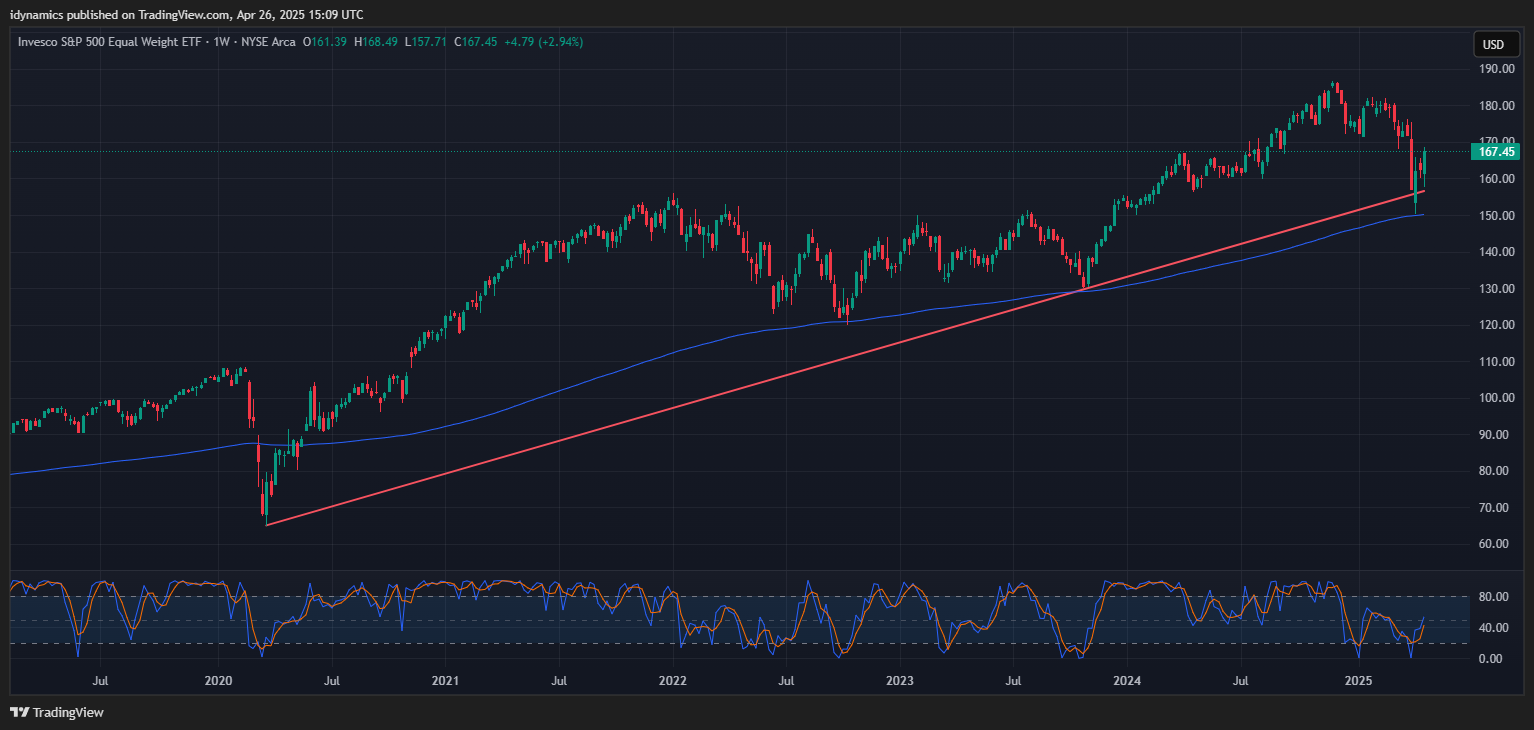Click the +4.79 (+2.94%) change value
Image resolution: width=1534 pixels, height=730 pixels.
[x=543, y=42]
